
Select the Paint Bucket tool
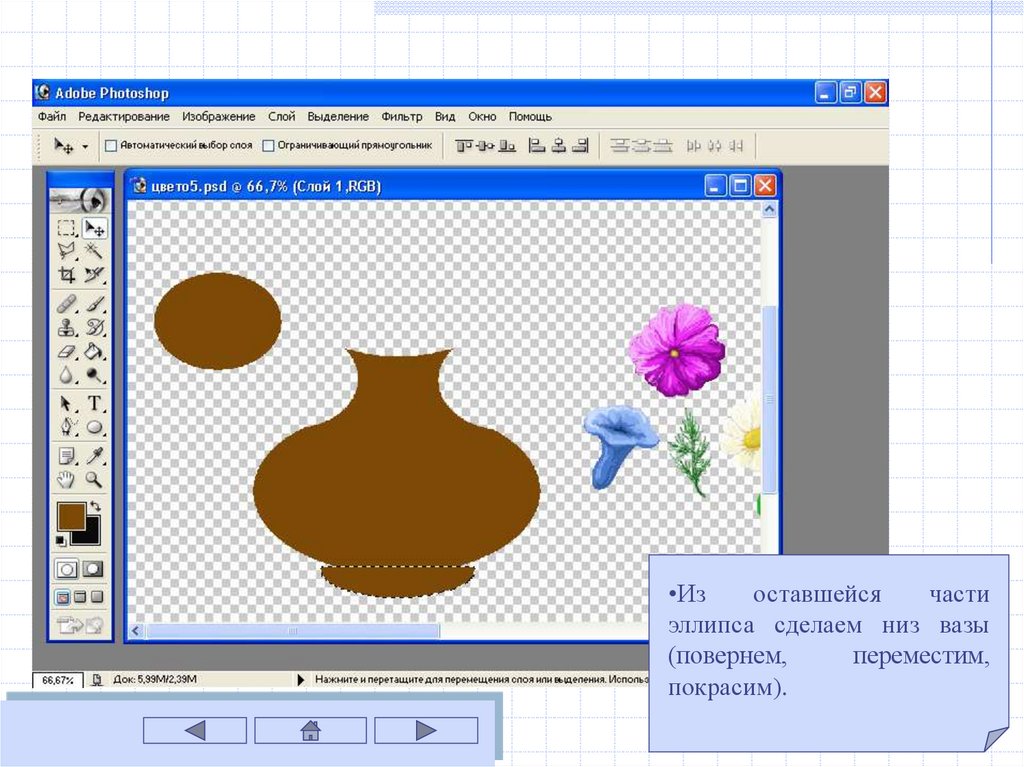tap(94, 351)
